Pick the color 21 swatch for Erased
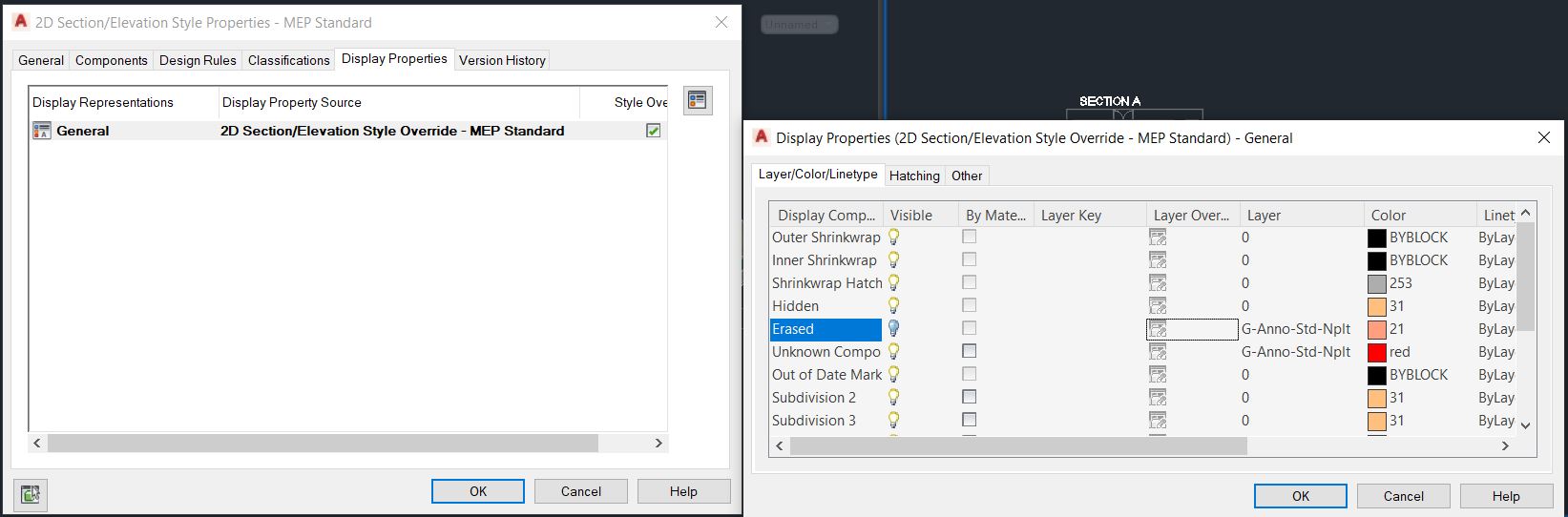The width and height of the screenshot is (1568, 517). click(1377, 329)
